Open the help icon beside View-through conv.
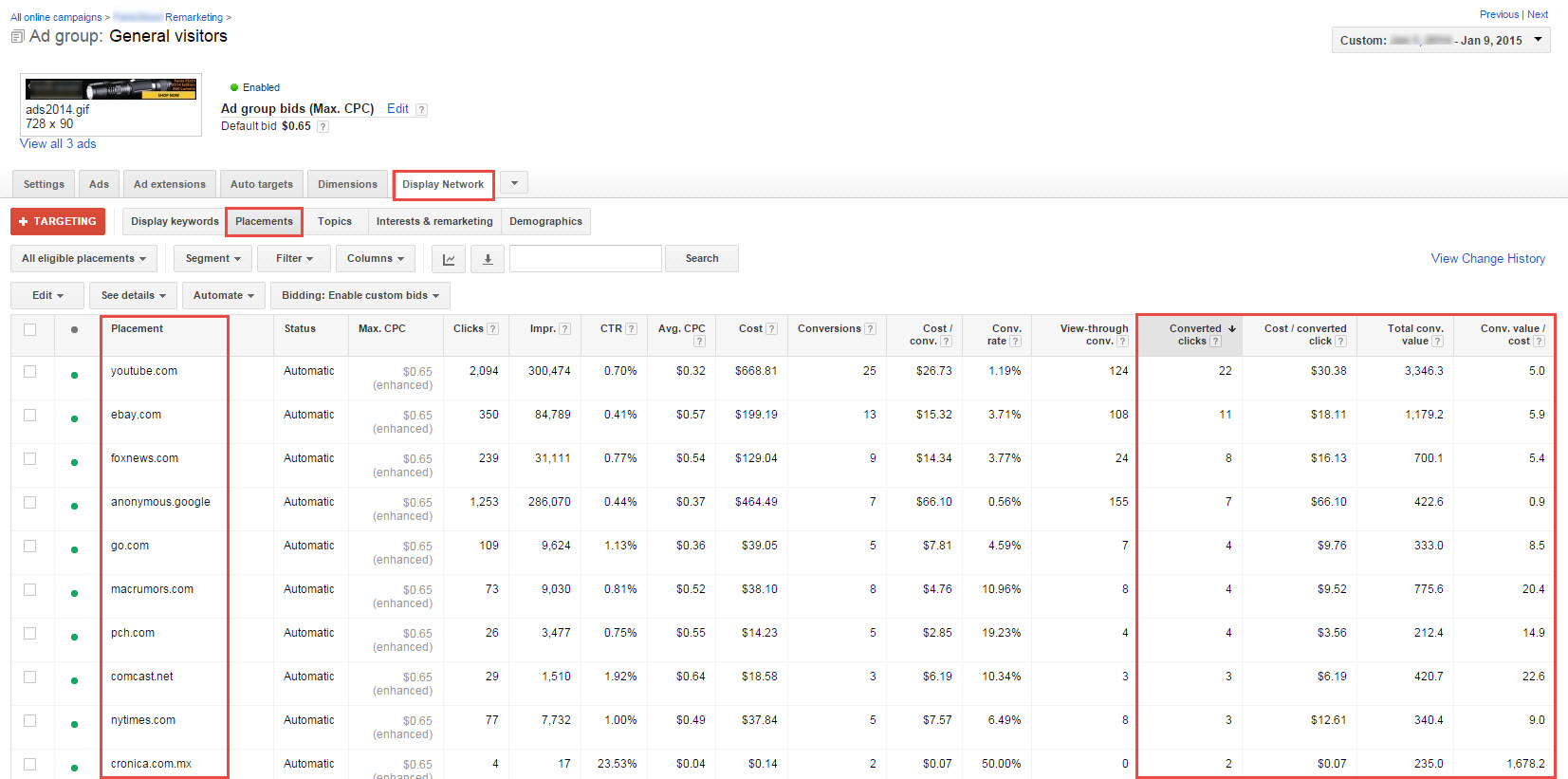 tap(1122, 342)
